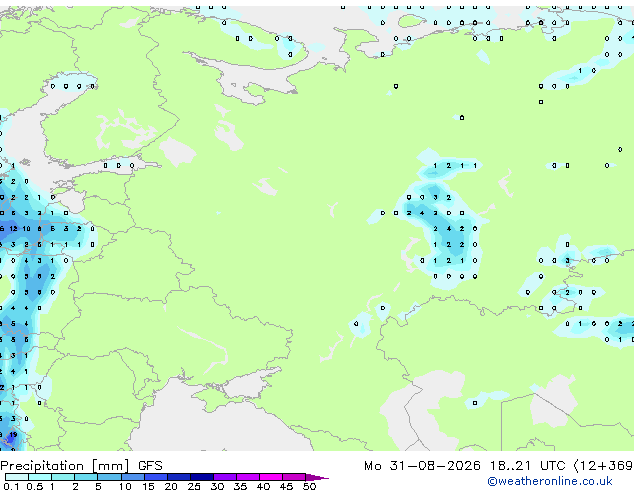
Task: Pick the 45-50 mm magenta legend swatch
Action: pyautogui.click(x=294, y=477)
